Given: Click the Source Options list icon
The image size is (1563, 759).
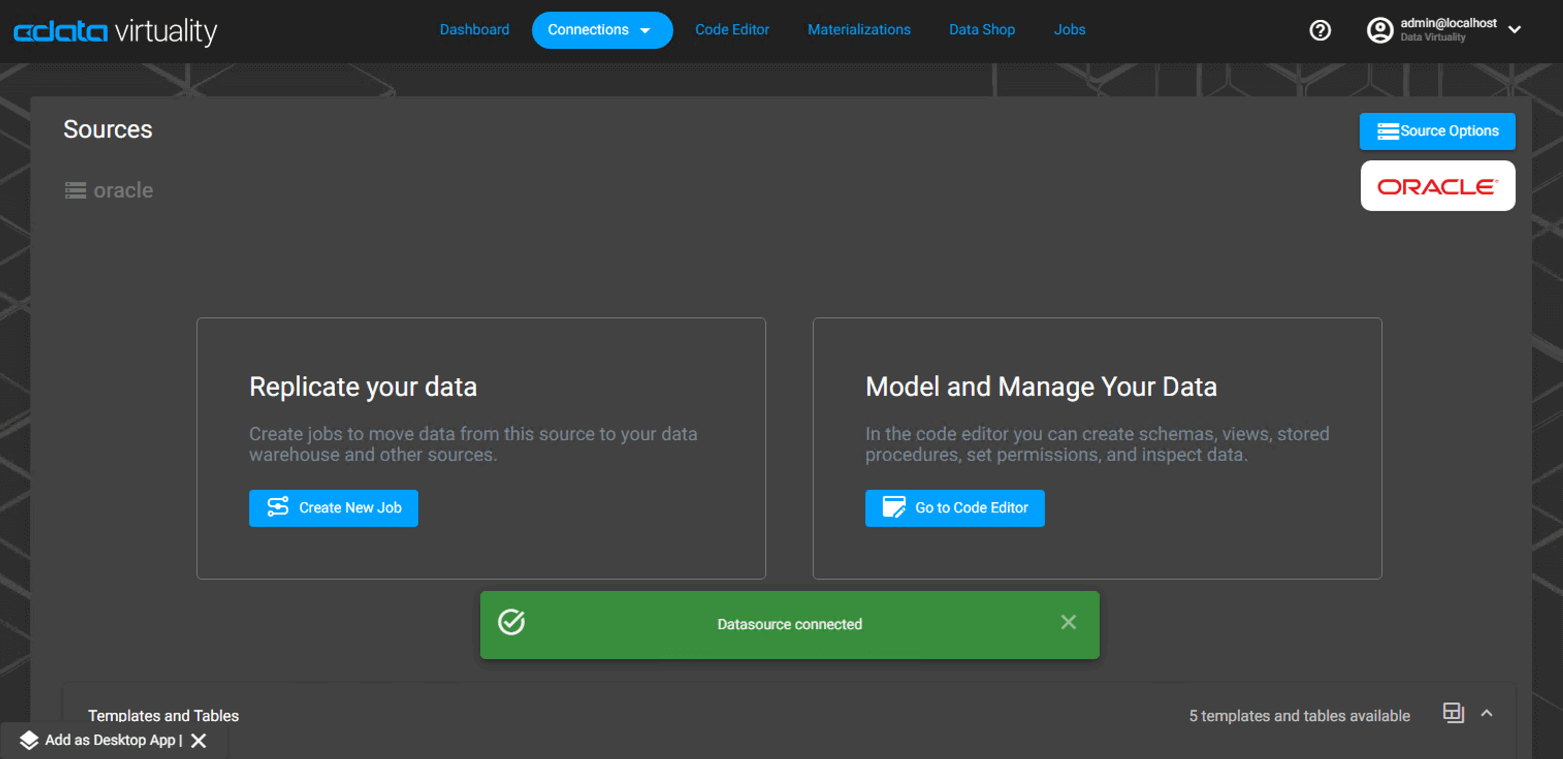Looking at the screenshot, I should [1390, 131].
